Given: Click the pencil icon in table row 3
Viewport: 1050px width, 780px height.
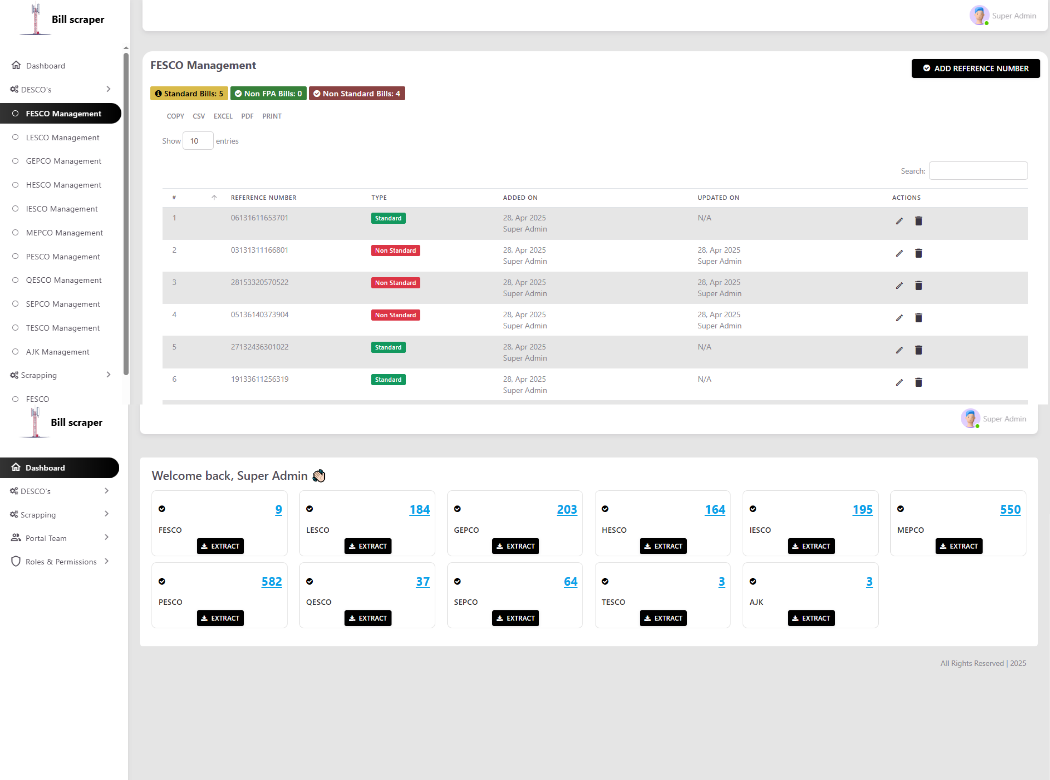Looking at the screenshot, I should coord(899,285).
